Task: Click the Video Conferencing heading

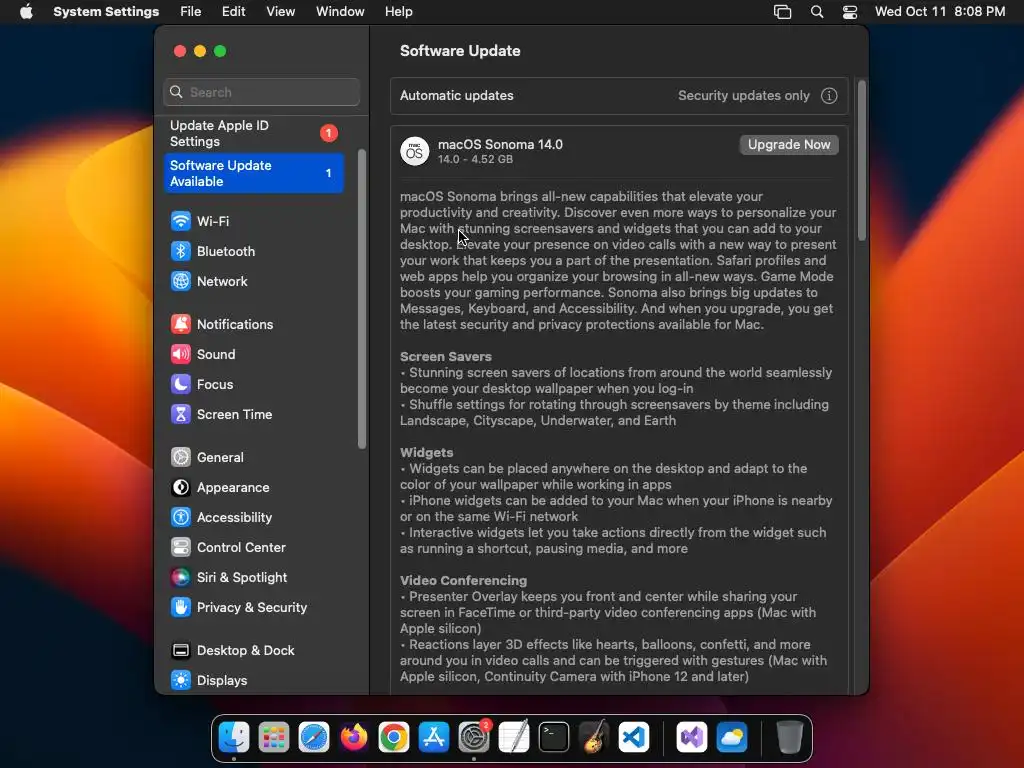Action: coord(463,581)
